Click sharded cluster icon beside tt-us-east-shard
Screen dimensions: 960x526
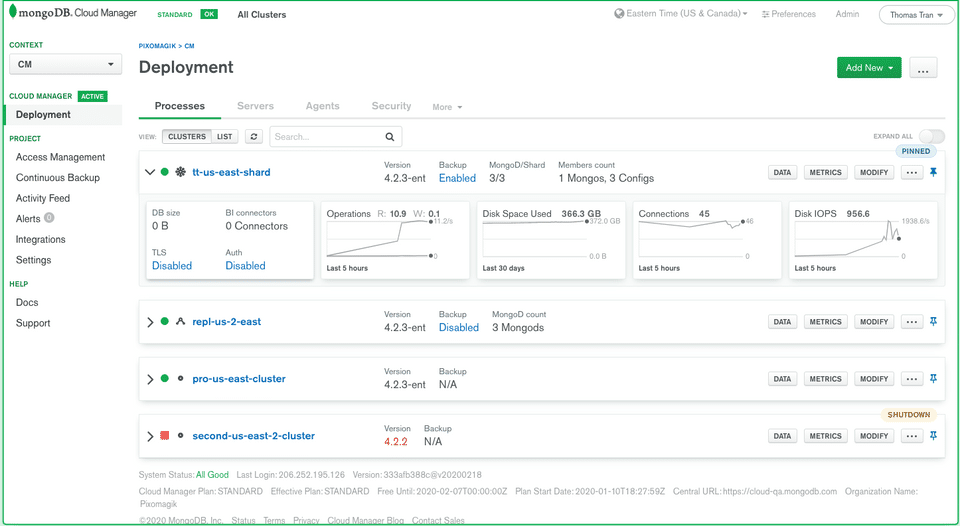point(180,172)
